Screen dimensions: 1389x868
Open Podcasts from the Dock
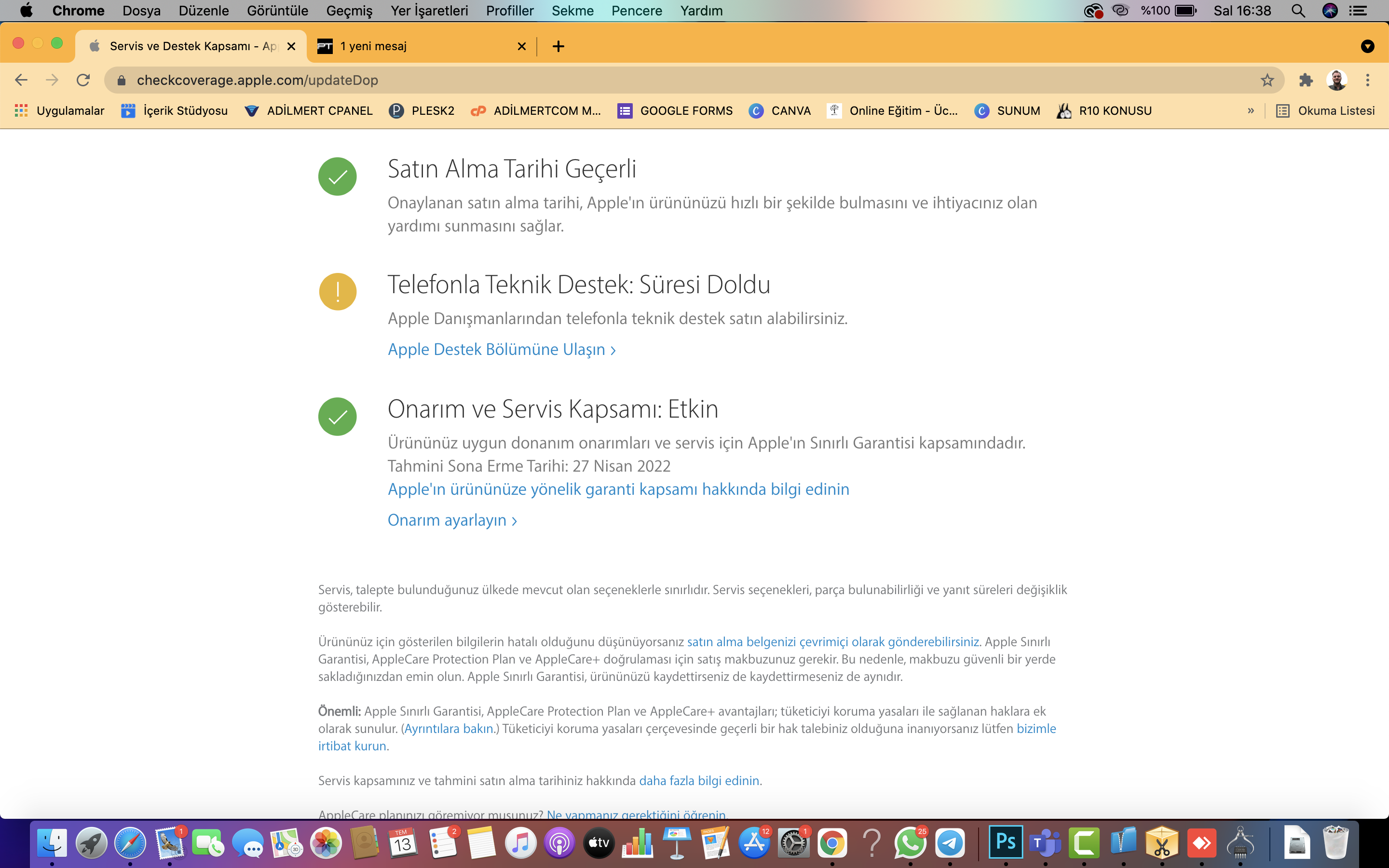click(559, 843)
